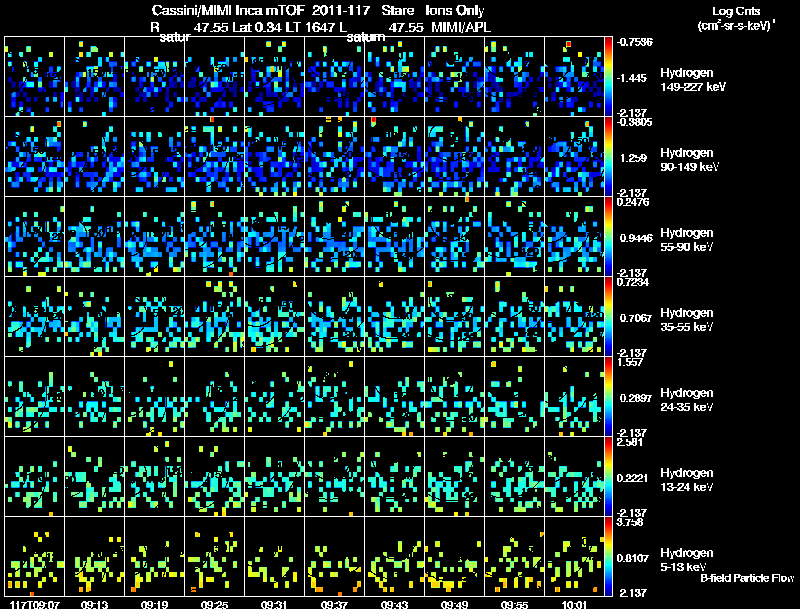This screenshot has height=609, width=800.
Task: Click the 'Hydrogen 55-90 keV' label
Action: (687, 240)
